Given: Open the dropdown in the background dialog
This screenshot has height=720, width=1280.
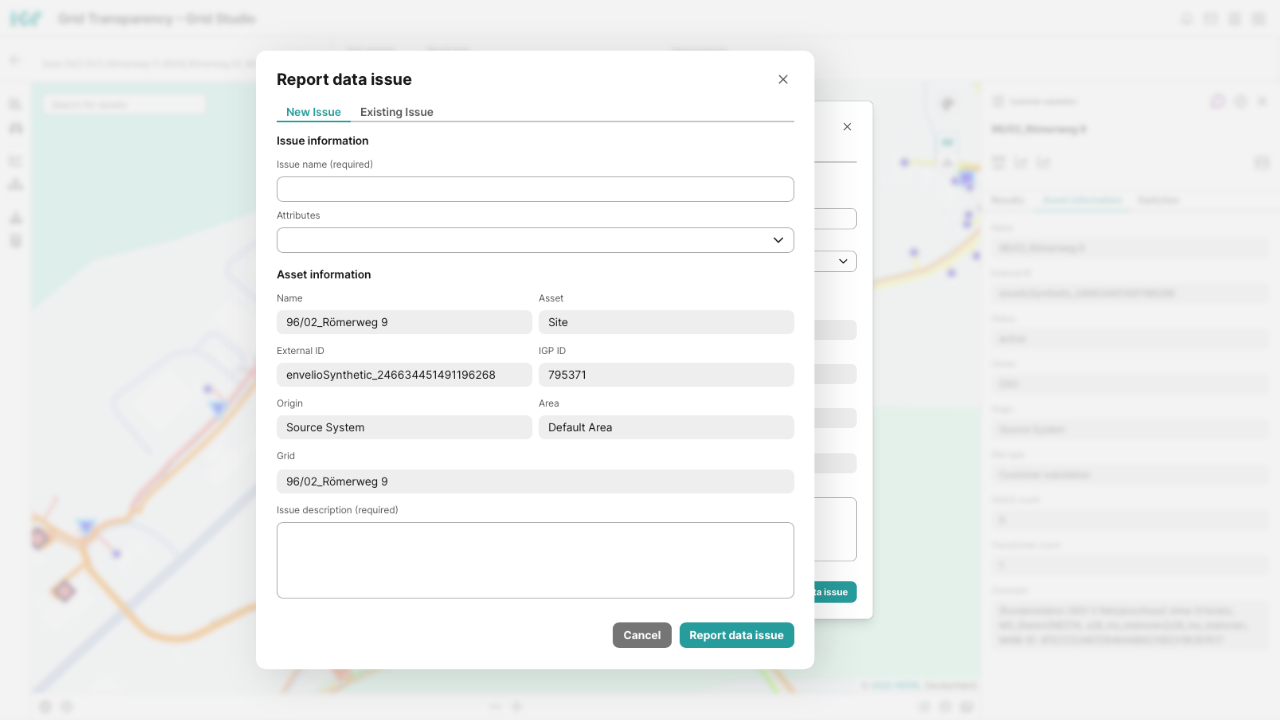Looking at the screenshot, I should pyautogui.click(x=842, y=261).
